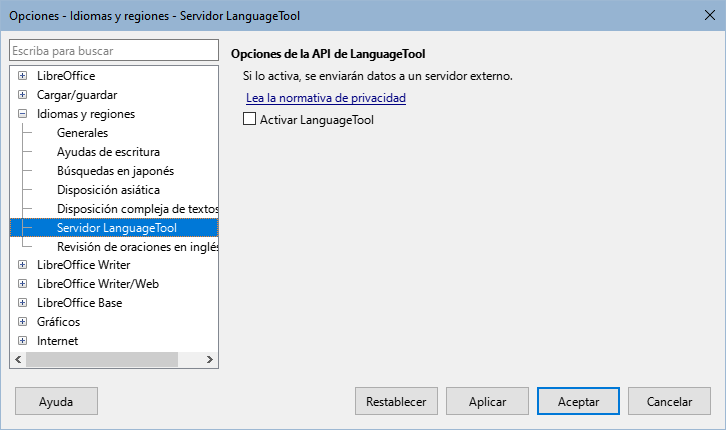Select the LibreOffice label in tree
Image resolution: width=726 pixels, height=430 pixels.
click(x=66, y=75)
